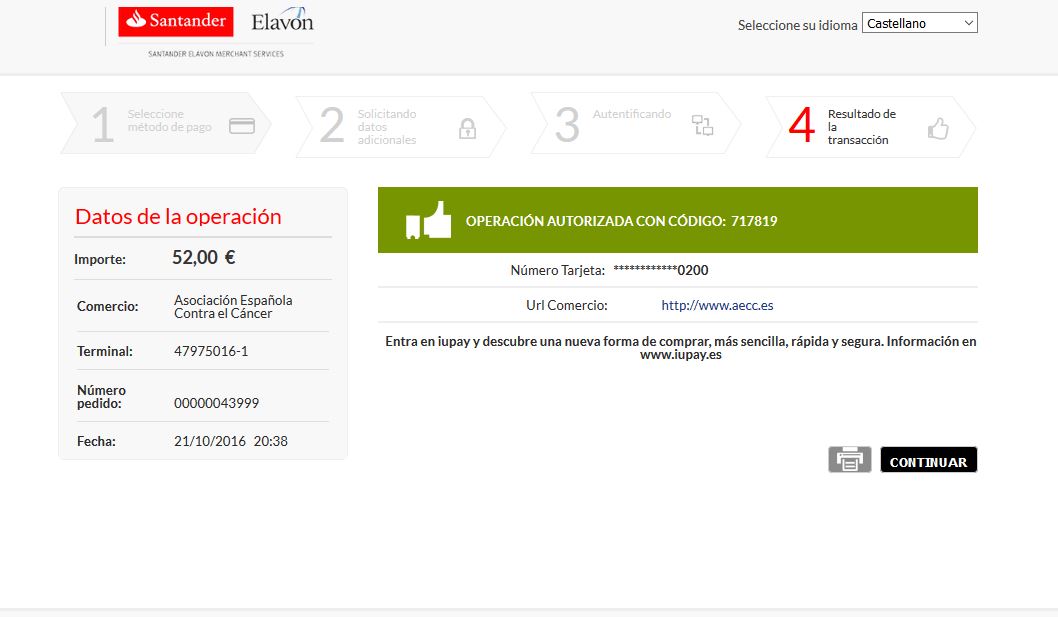
Task: Open the http://www.aecc.es merchant link
Action: pos(717,305)
